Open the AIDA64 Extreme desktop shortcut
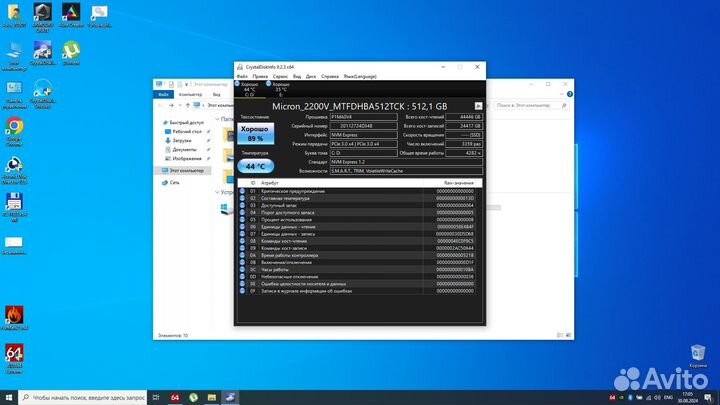This screenshot has width=720, height=405. tap(14, 359)
